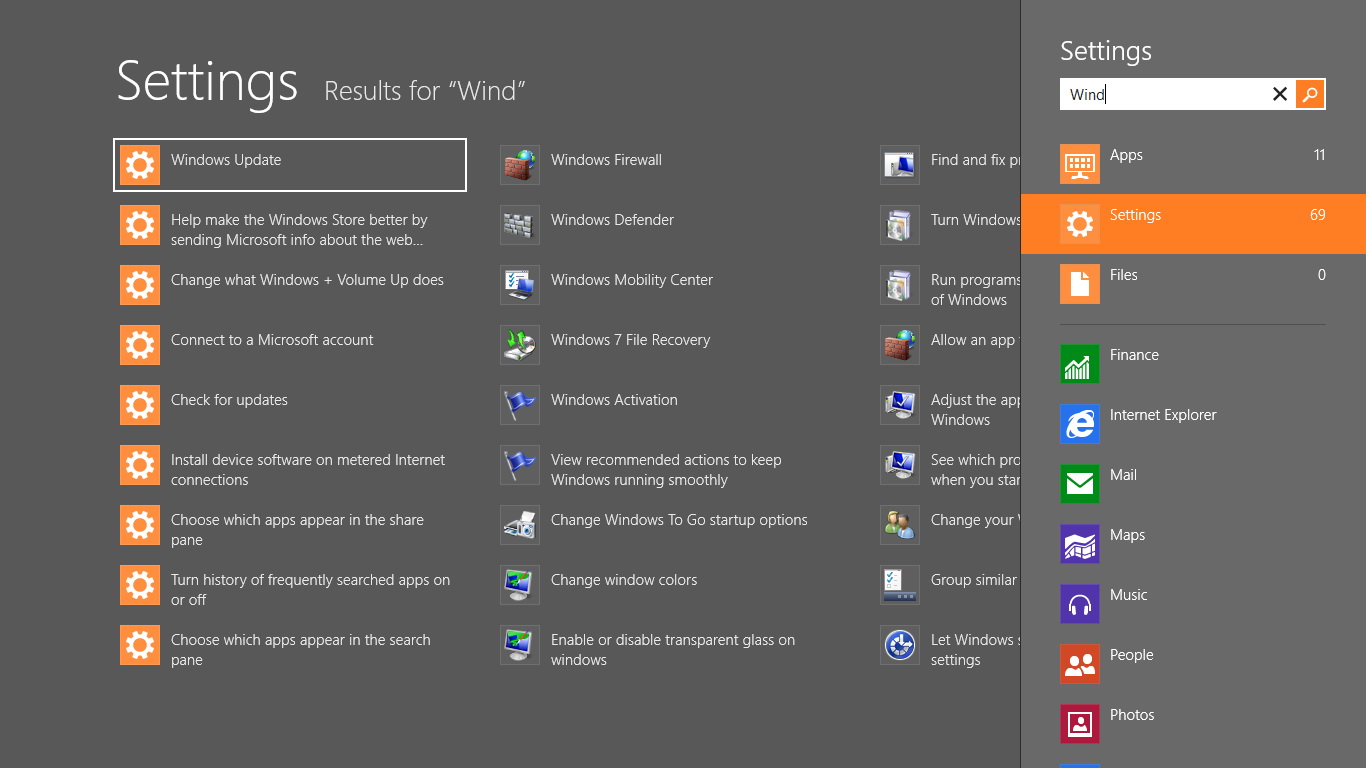Select the Music app headphones icon

coord(1080,604)
